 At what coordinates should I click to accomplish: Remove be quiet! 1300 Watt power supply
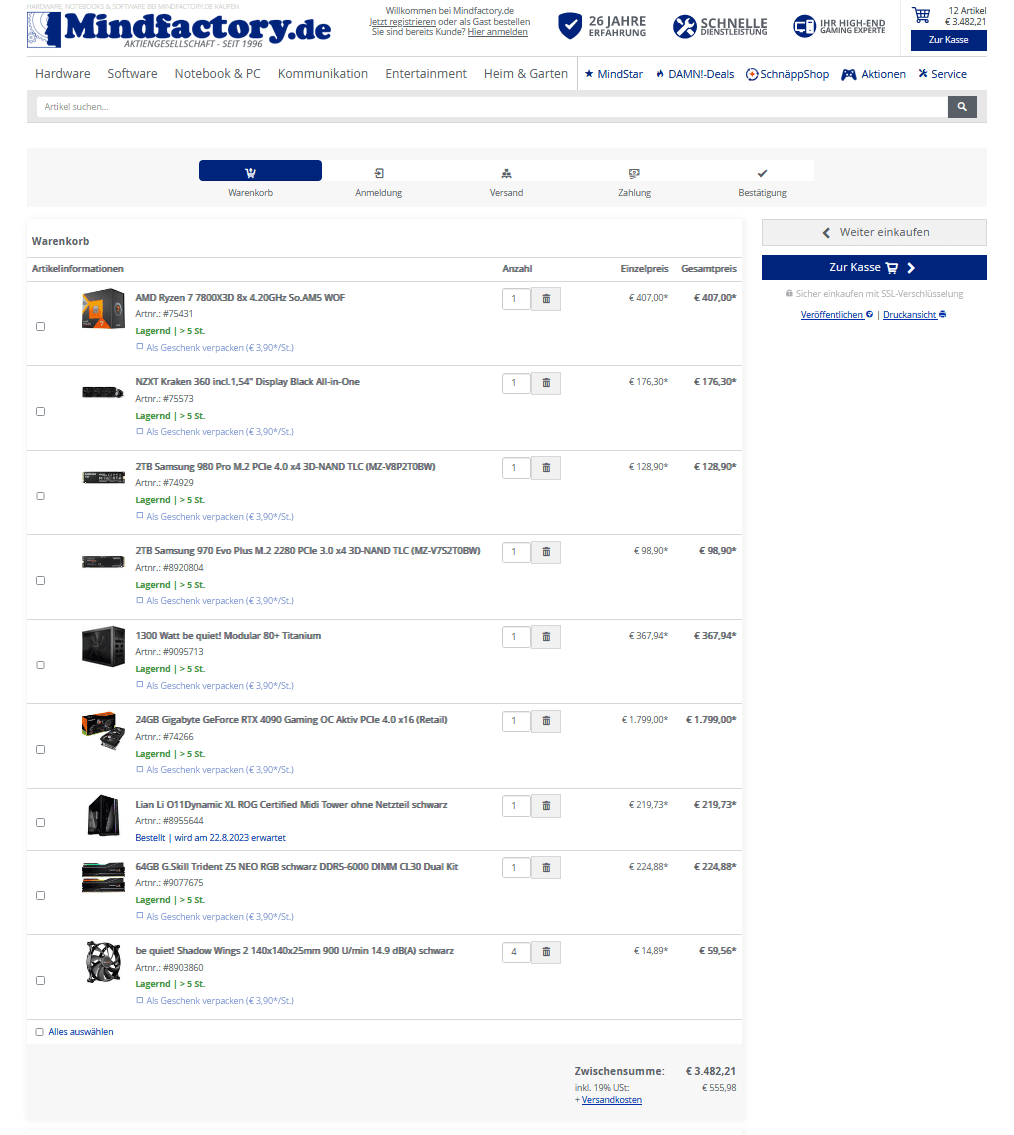(546, 636)
